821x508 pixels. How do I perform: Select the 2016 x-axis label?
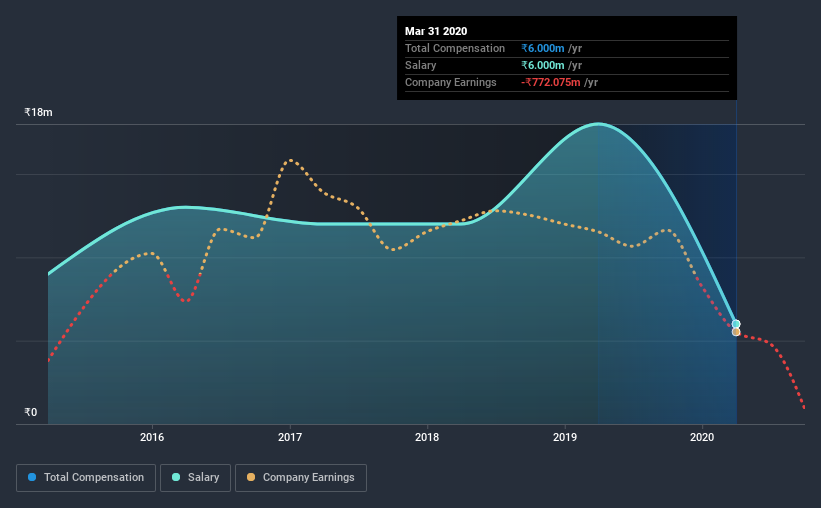(152, 437)
